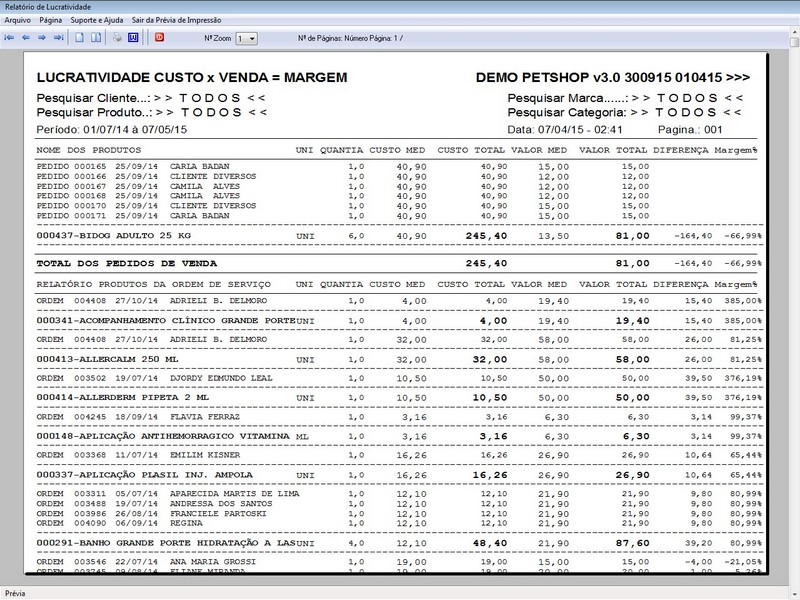Click the TOTAL DOS PEDIDOS DE VENDA row
This screenshot has height=600, width=800.
(120, 263)
